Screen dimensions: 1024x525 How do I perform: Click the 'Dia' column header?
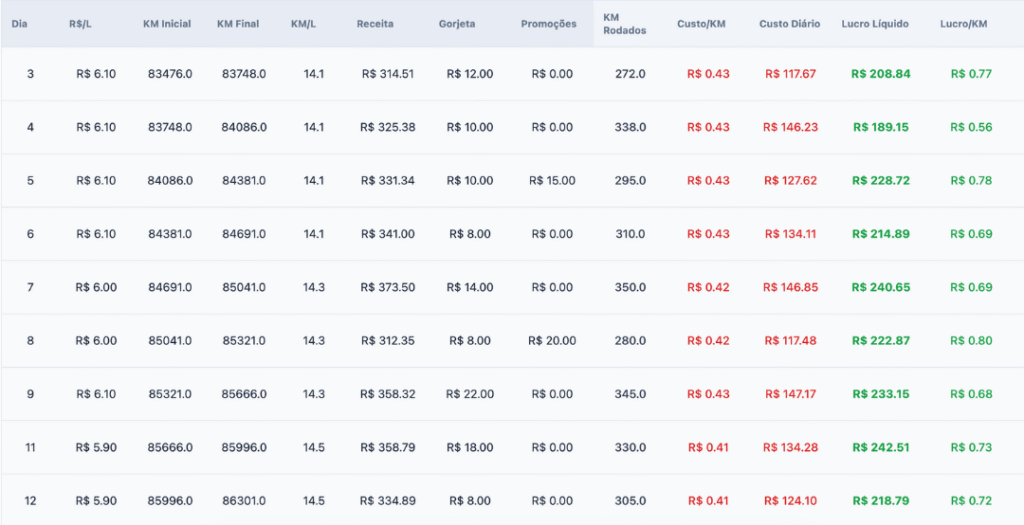19,23
